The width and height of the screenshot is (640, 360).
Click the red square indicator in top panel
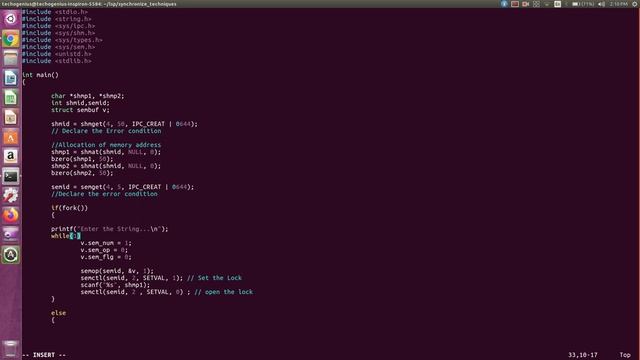click(515, 4)
